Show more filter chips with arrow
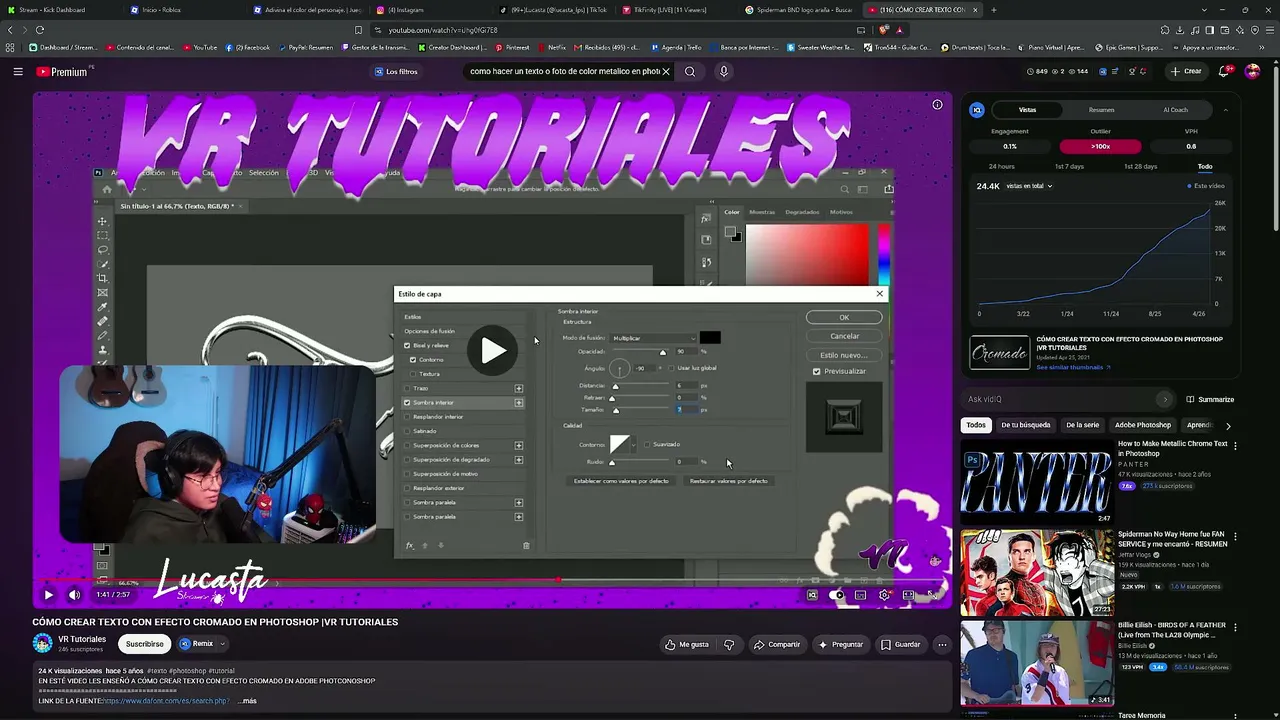 (1228, 425)
